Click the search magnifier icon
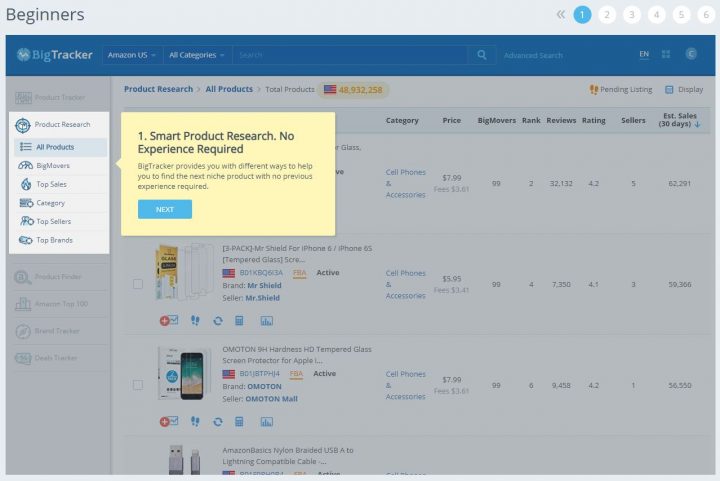This screenshot has height=481, width=720. pos(481,55)
